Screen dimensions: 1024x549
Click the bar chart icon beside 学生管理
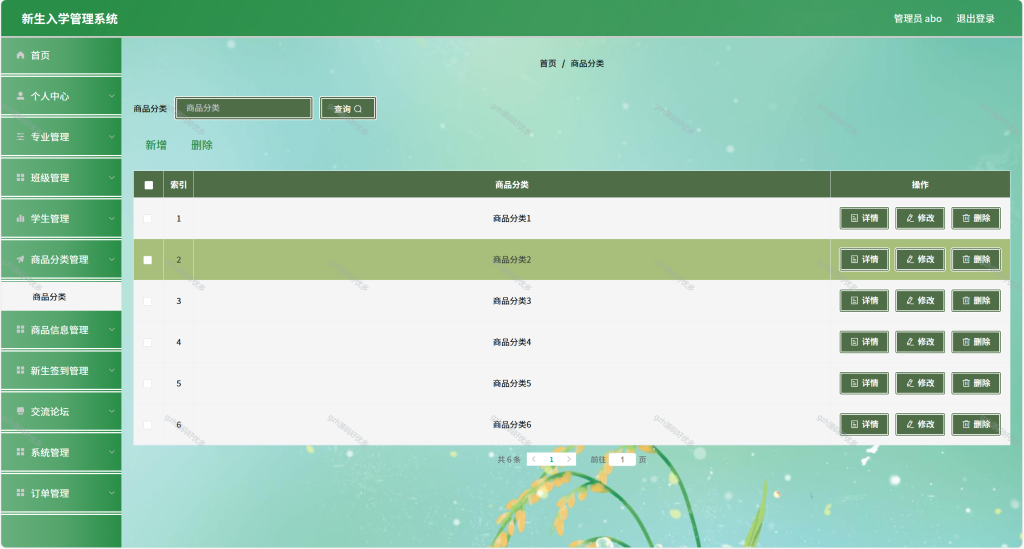(x=20, y=219)
